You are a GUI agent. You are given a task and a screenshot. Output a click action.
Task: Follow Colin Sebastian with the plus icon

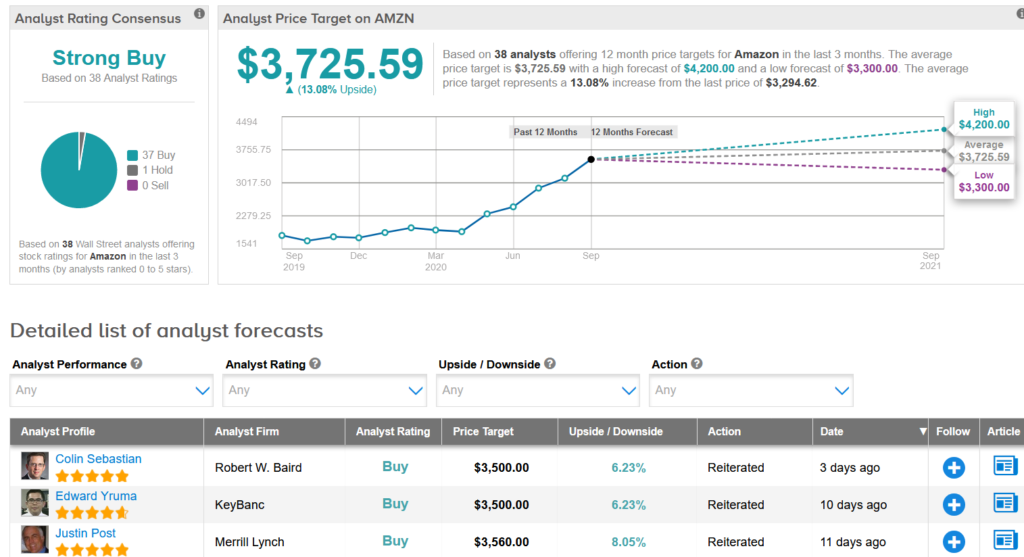pos(953,468)
